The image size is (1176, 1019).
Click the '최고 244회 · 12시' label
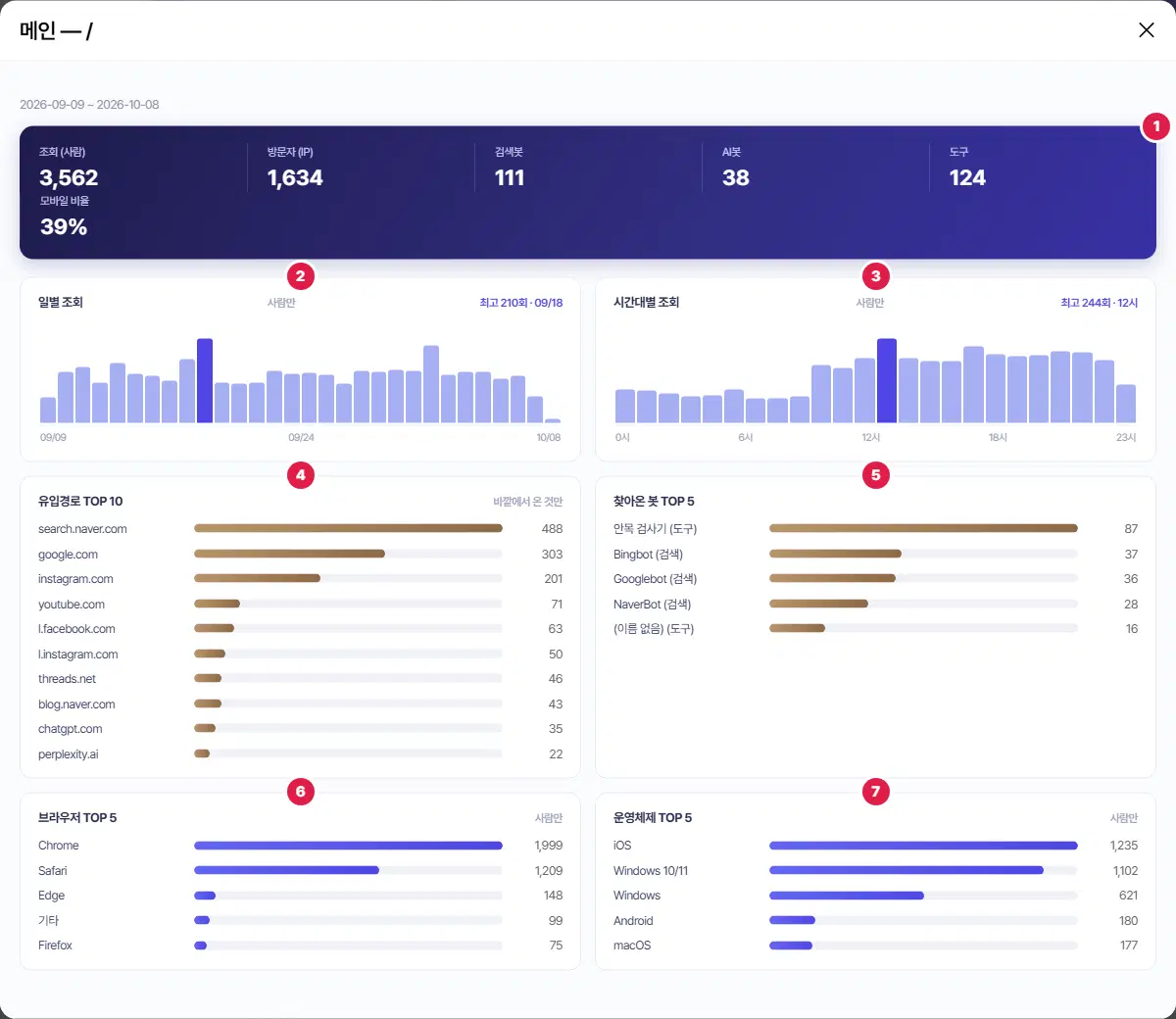pos(1100,303)
